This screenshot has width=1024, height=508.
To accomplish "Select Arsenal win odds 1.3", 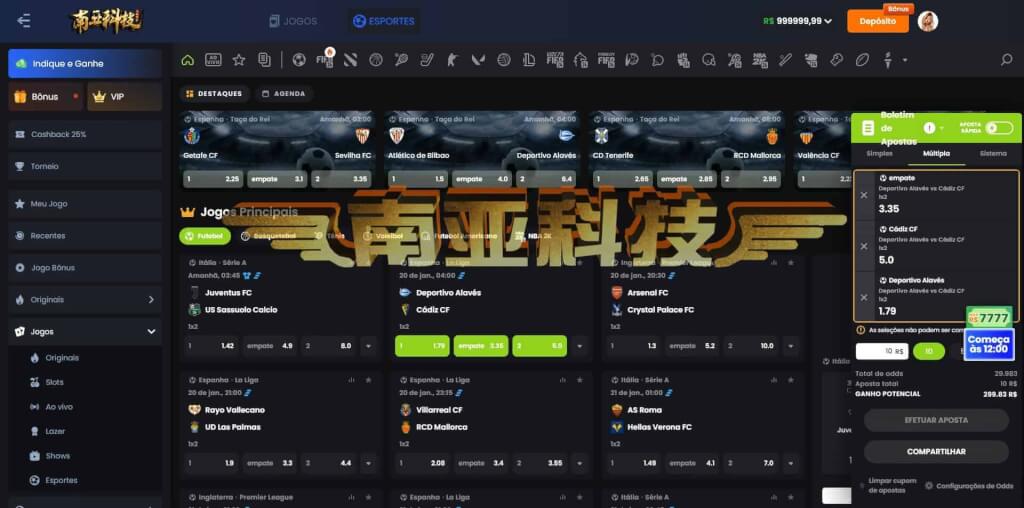I will click(x=633, y=346).
